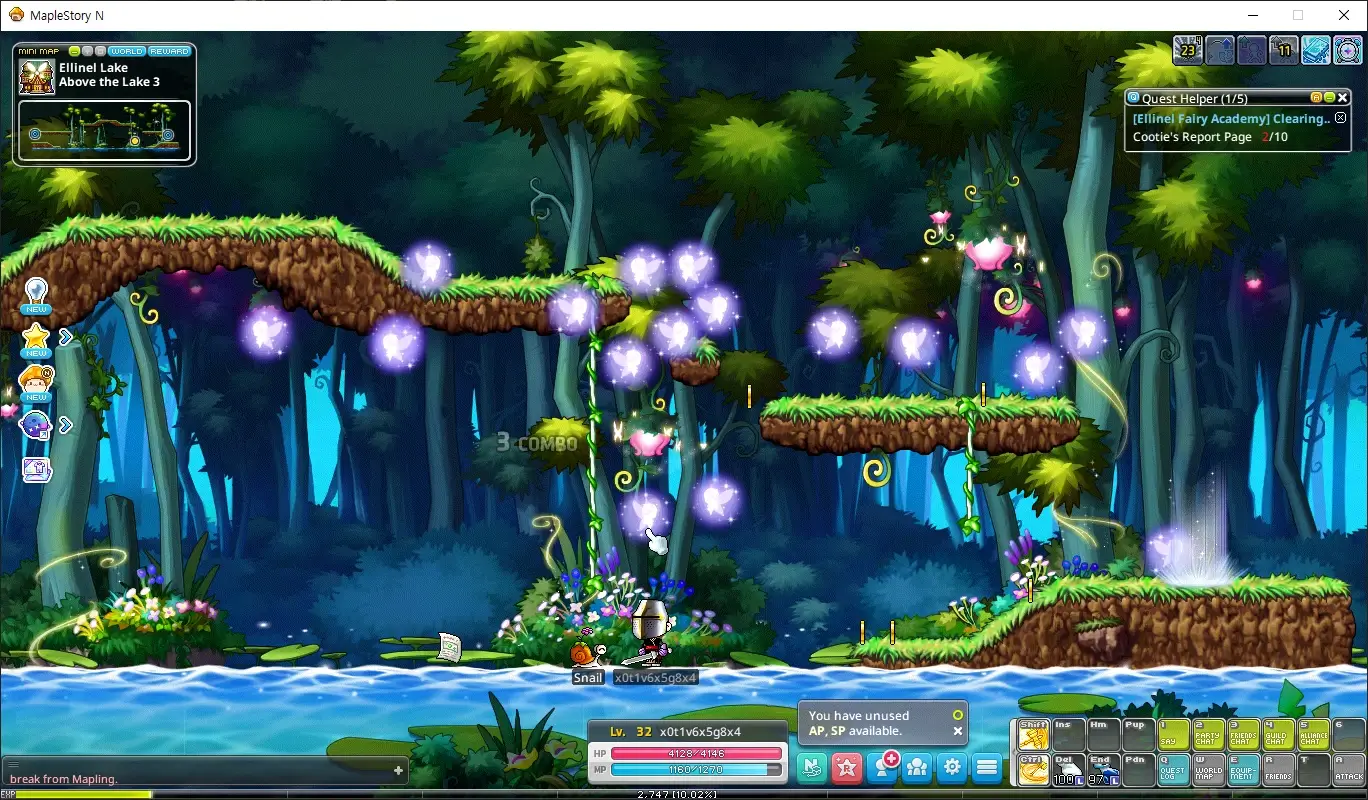The width and height of the screenshot is (1368, 800).
Task: Open the blue spellbook buff icon
Action: pos(1316,50)
